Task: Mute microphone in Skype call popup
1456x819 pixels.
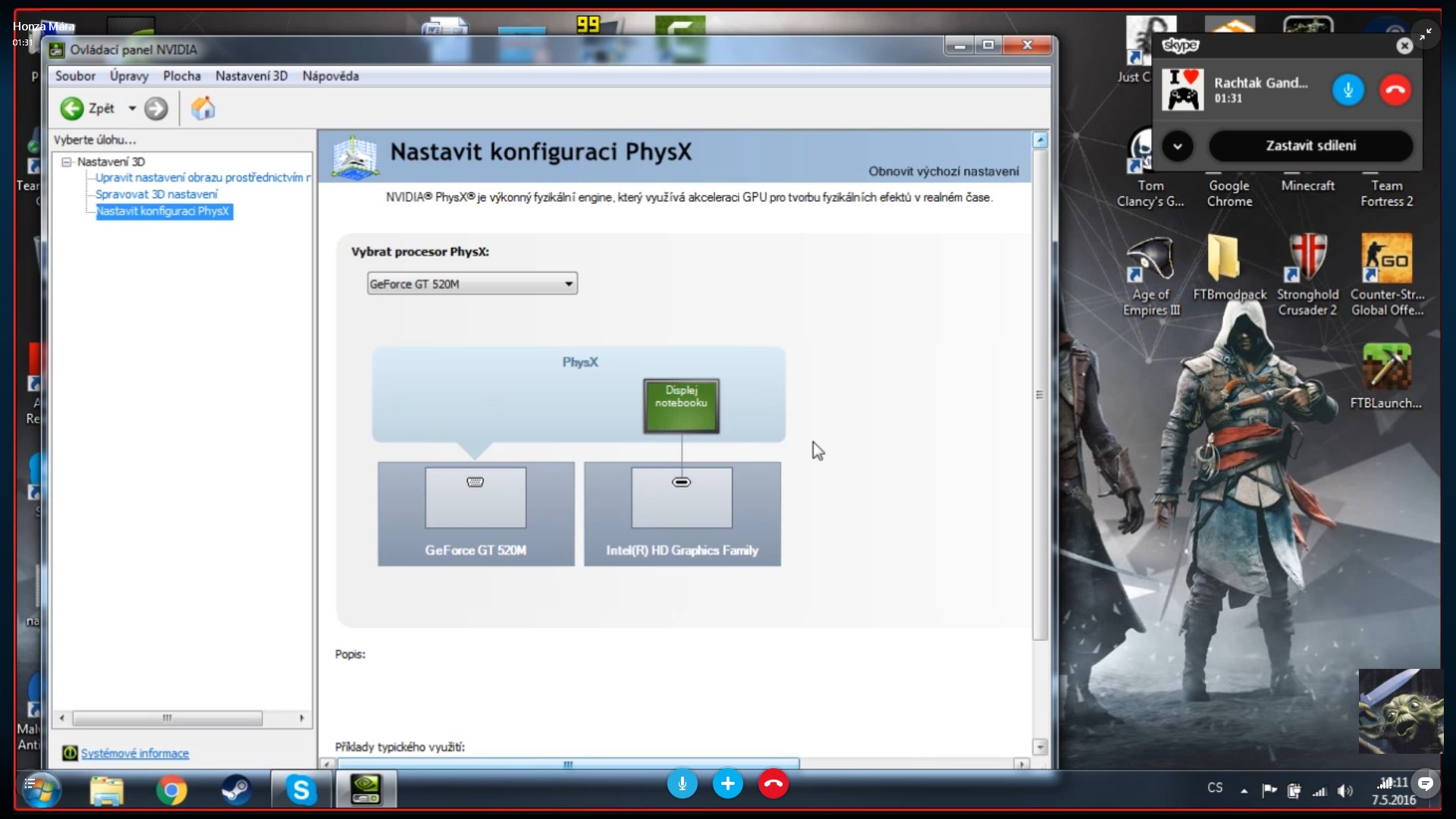Action: pyautogui.click(x=1348, y=89)
